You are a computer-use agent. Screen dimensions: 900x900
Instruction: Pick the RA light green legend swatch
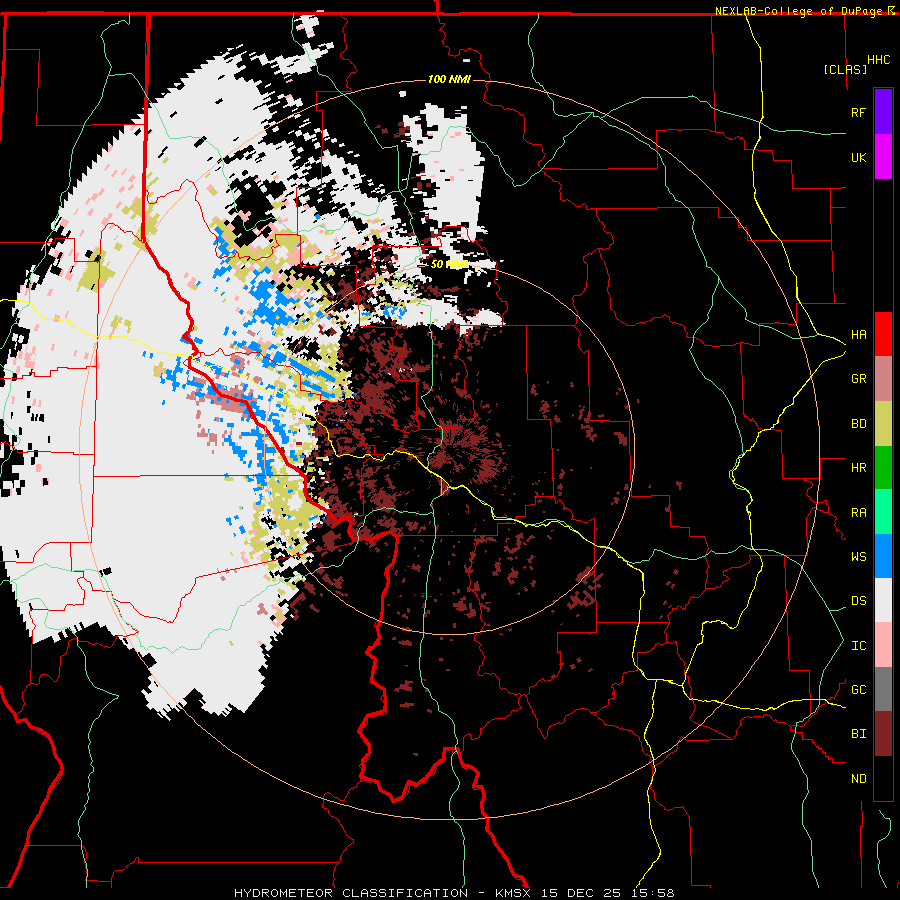pos(883,511)
